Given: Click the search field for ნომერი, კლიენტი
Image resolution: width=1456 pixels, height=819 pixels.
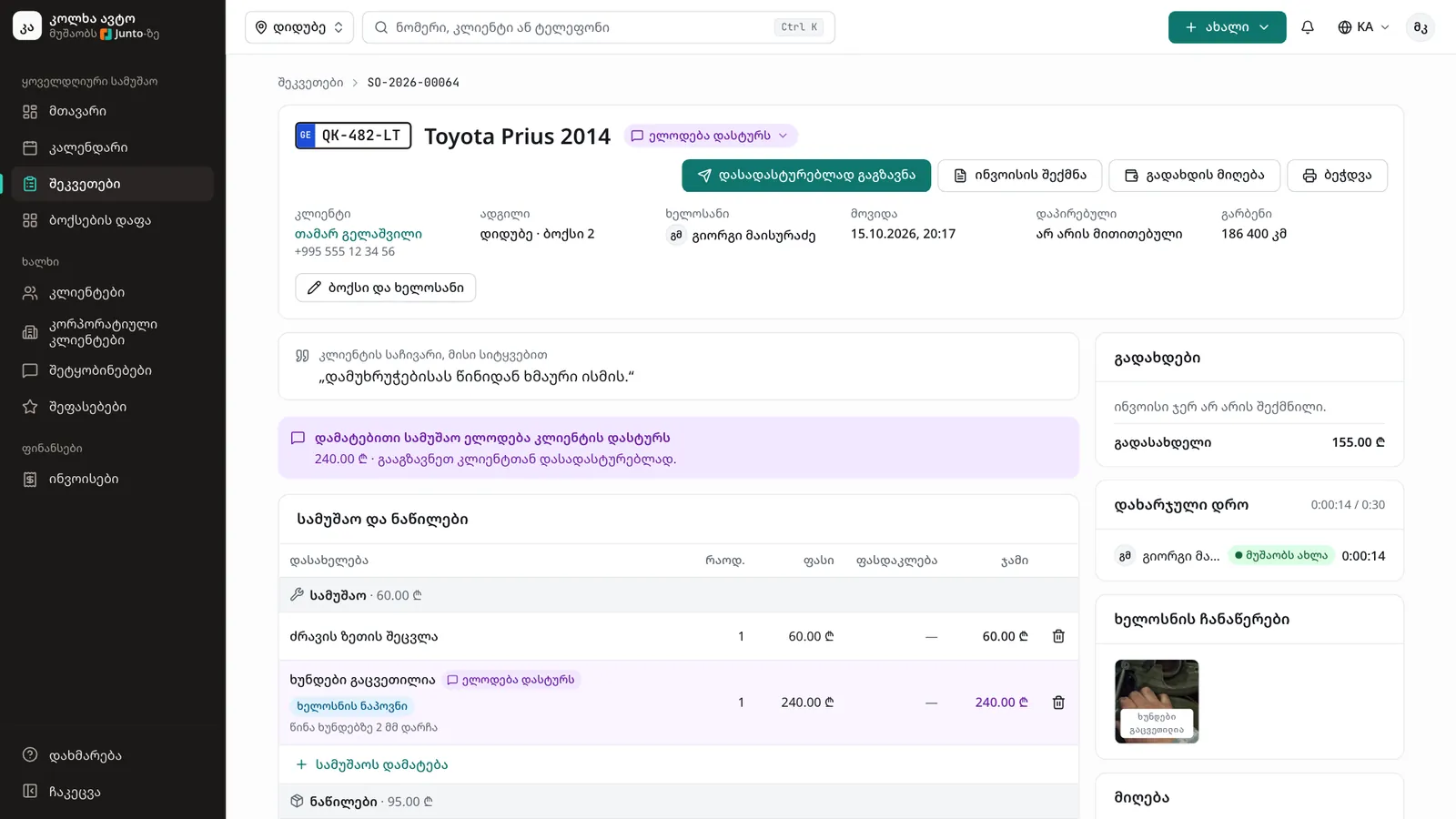Looking at the screenshot, I should tap(598, 27).
